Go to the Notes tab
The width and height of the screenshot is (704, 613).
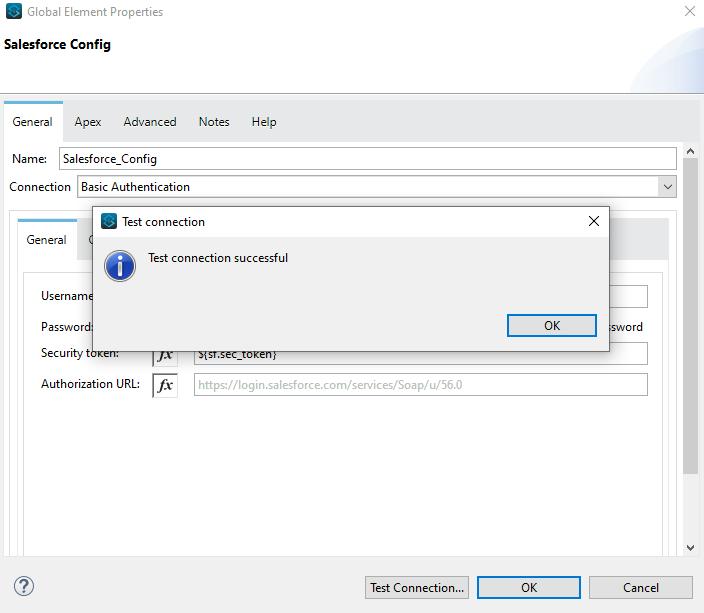[214, 122]
